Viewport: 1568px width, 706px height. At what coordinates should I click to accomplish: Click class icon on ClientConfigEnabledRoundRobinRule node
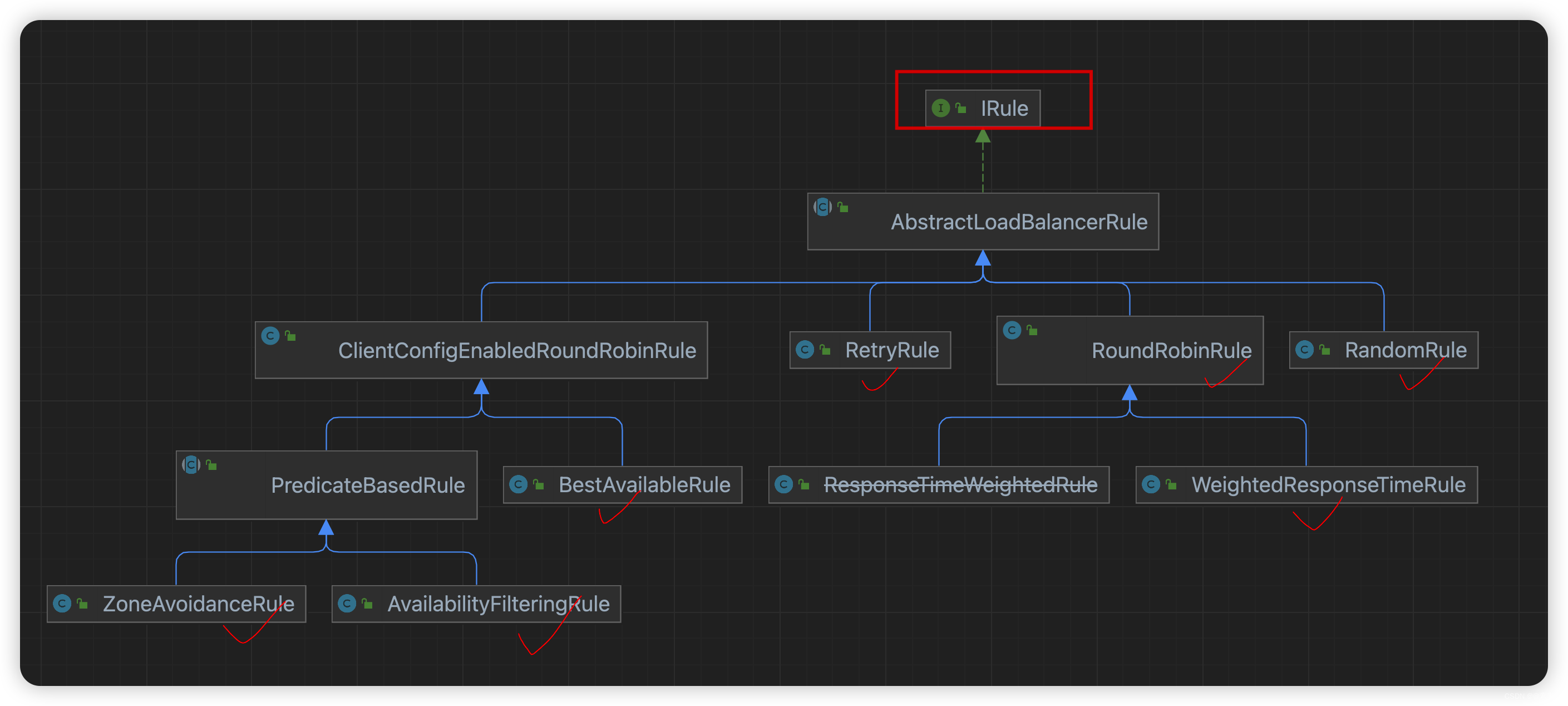[x=270, y=336]
